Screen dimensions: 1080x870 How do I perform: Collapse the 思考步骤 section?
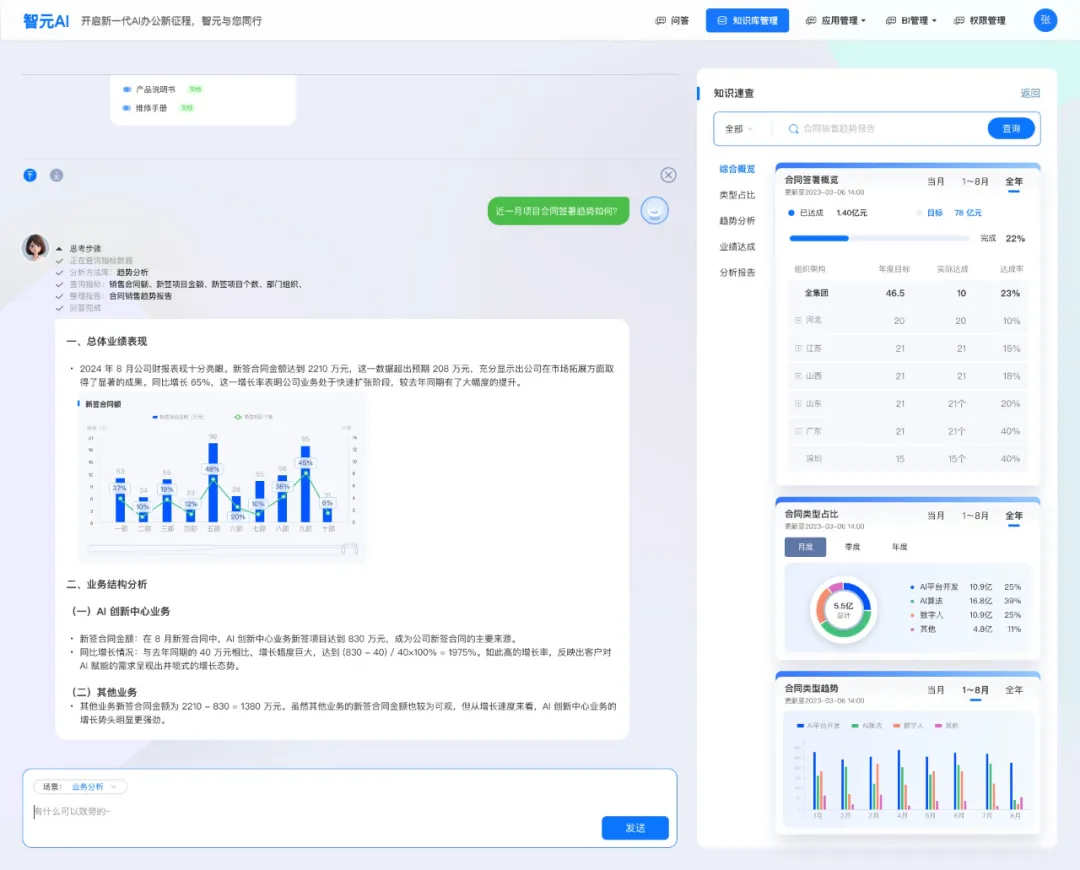tap(59, 249)
